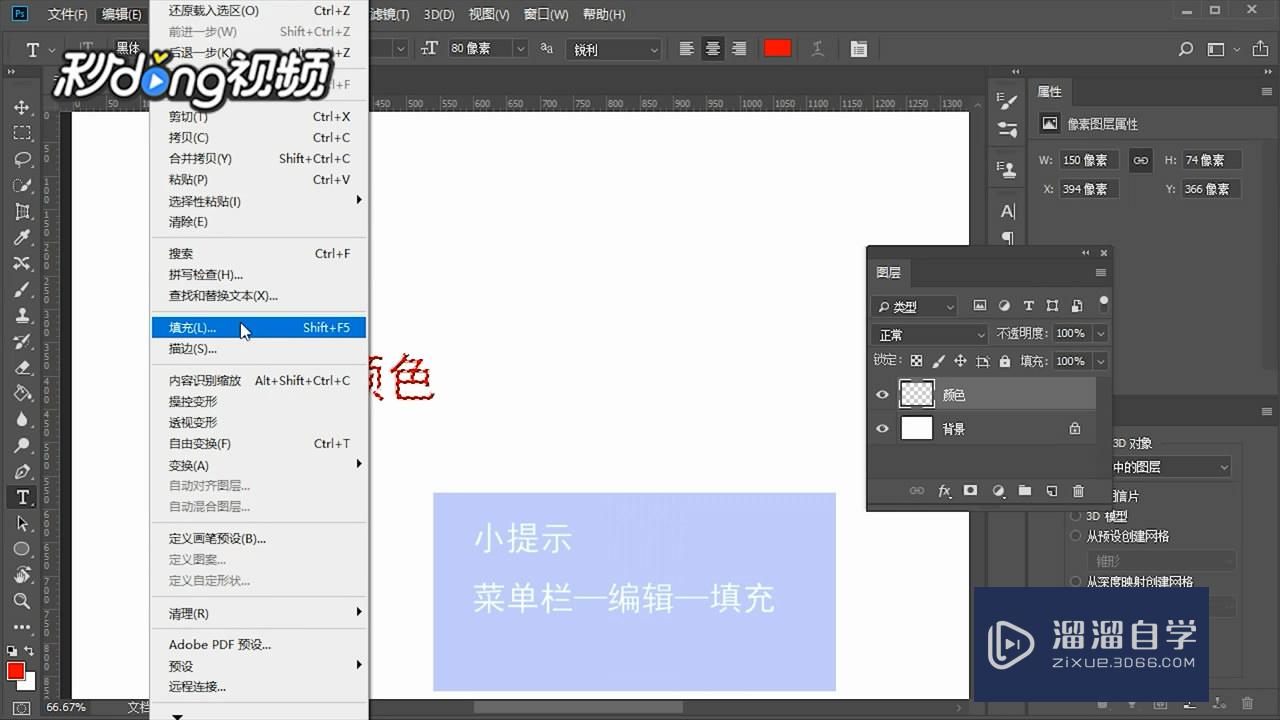Image resolution: width=1280 pixels, height=720 pixels.
Task: Select the Ellipse shape tool
Action: point(22,549)
